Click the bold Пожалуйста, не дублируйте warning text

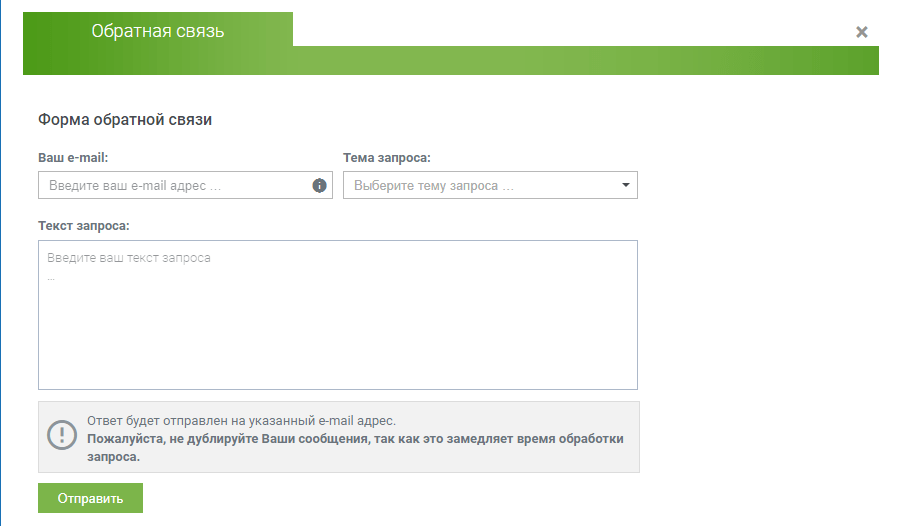click(355, 439)
